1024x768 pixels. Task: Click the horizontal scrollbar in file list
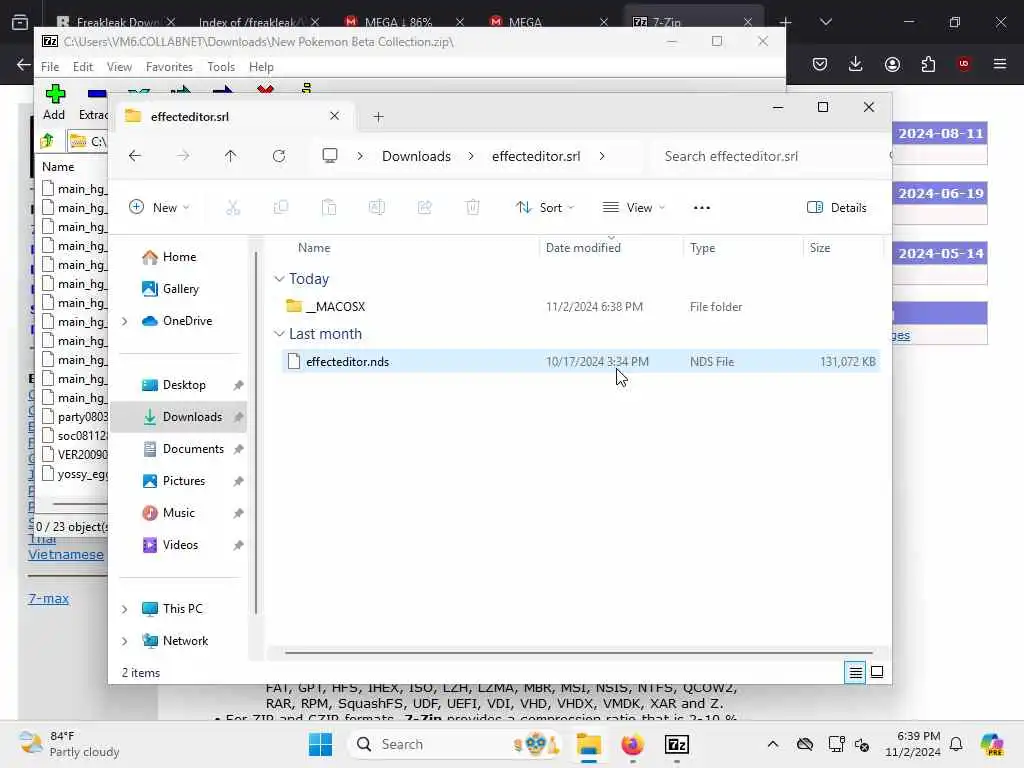click(578, 652)
